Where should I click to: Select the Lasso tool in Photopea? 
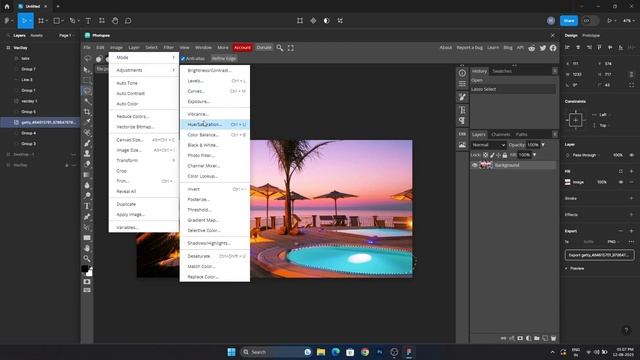click(x=87, y=91)
